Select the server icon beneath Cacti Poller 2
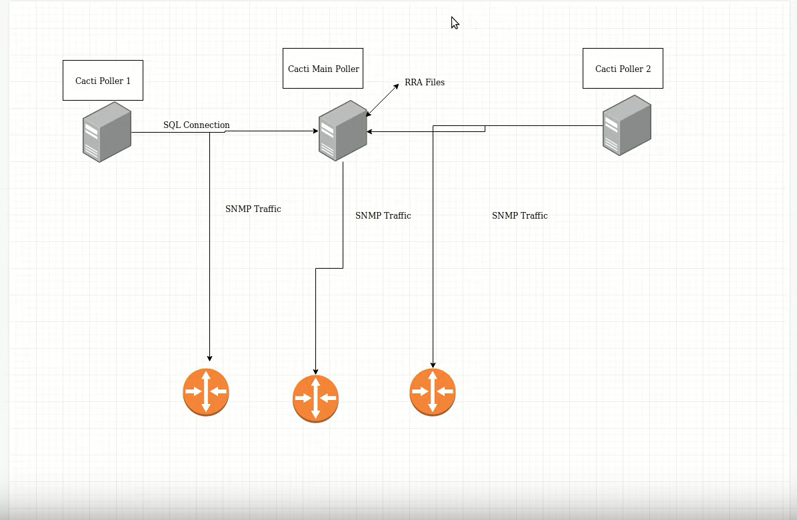The height and width of the screenshot is (520, 797). coord(627,125)
